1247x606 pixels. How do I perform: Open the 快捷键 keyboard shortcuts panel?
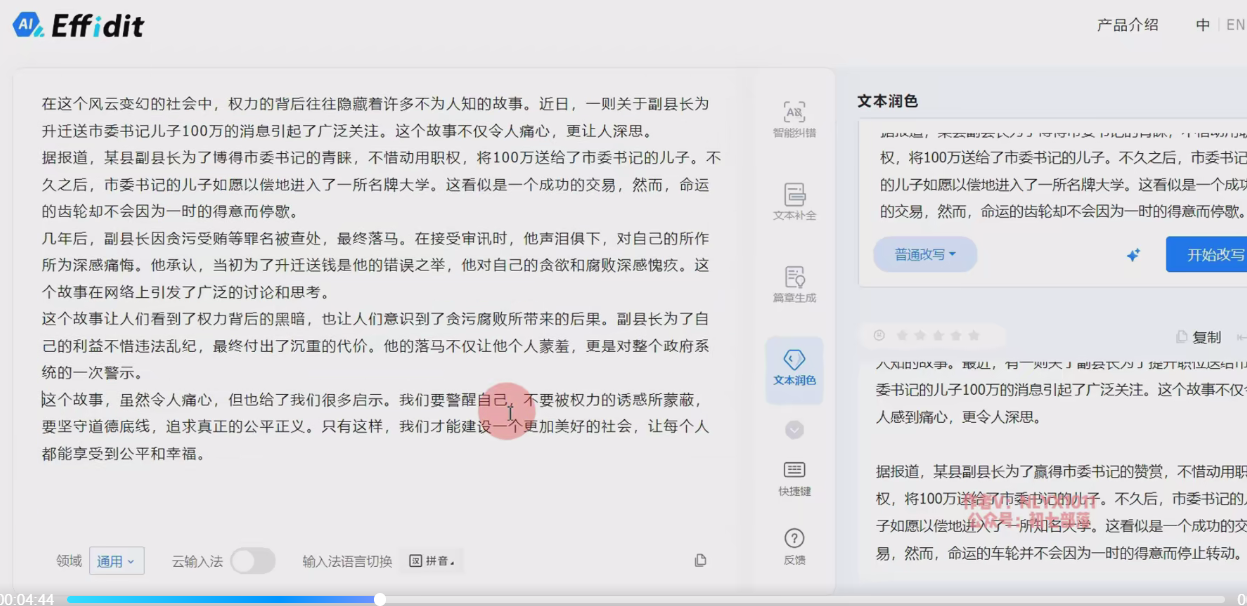point(794,477)
